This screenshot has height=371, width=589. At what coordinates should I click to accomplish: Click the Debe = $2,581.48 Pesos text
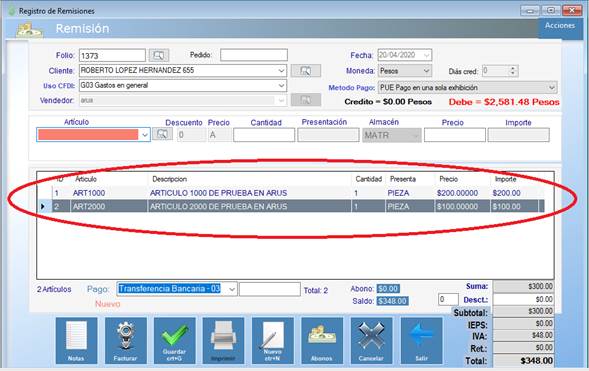504,102
